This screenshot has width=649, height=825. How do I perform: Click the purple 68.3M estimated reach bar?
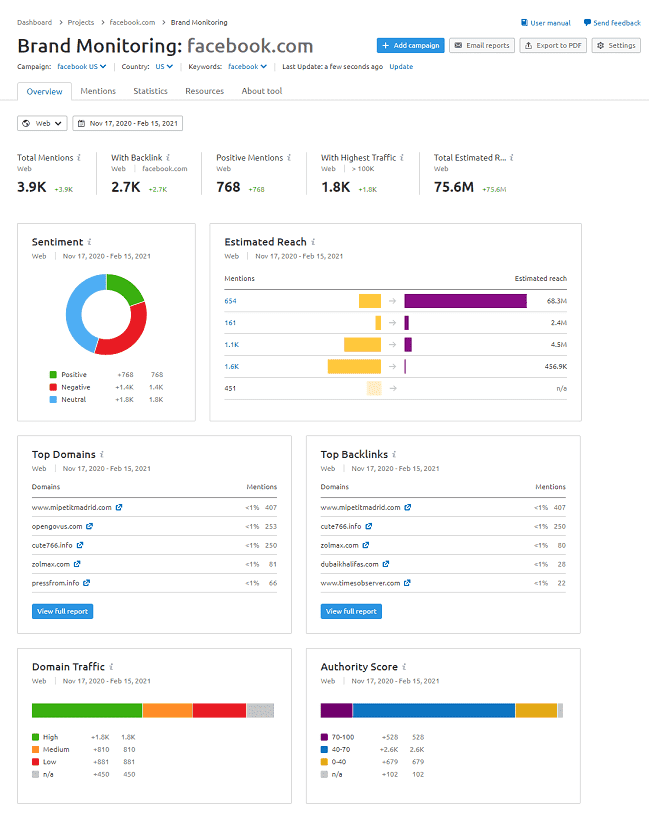pos(465,301)
